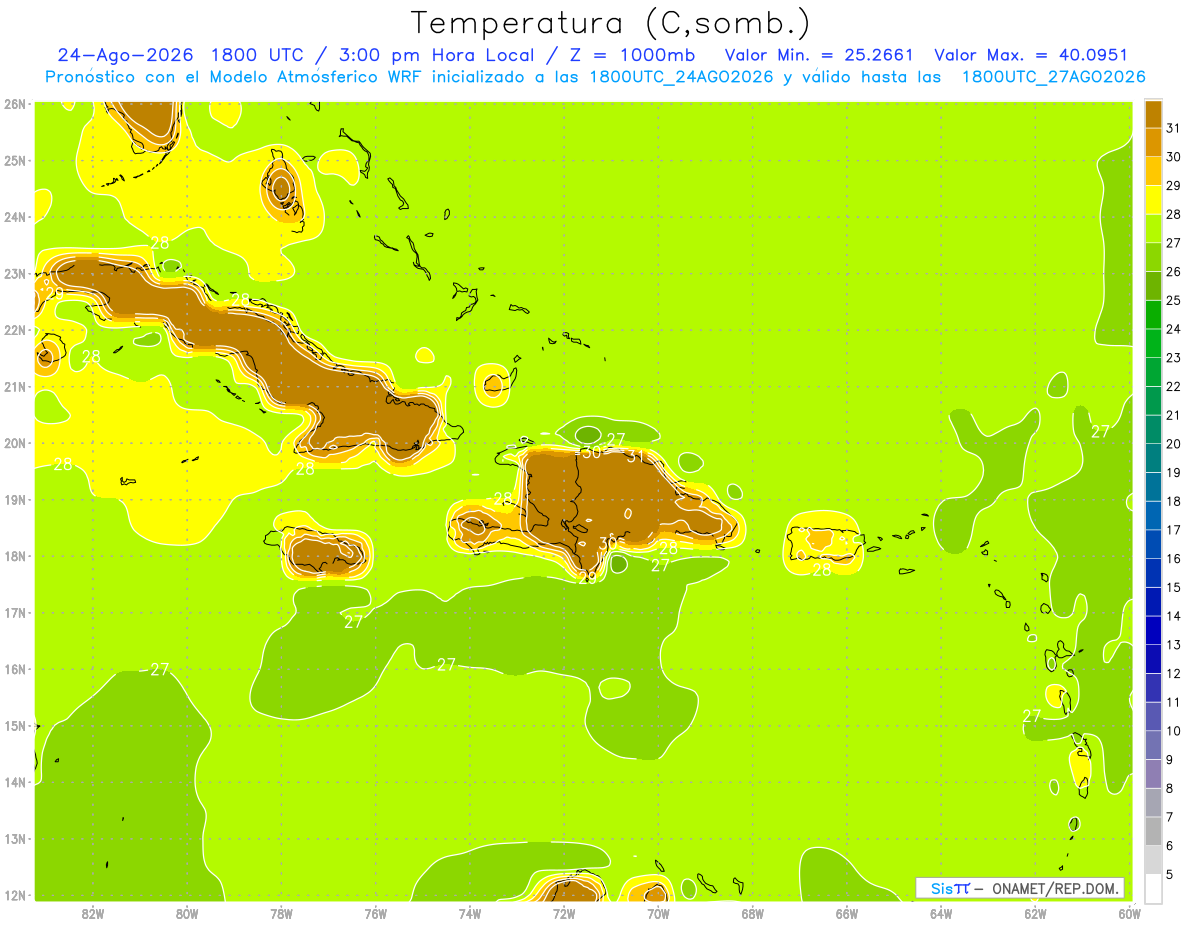
Task: Click "Pronóstico con el Modelo Atmósferico WRF" text
Action: (237, 77)
